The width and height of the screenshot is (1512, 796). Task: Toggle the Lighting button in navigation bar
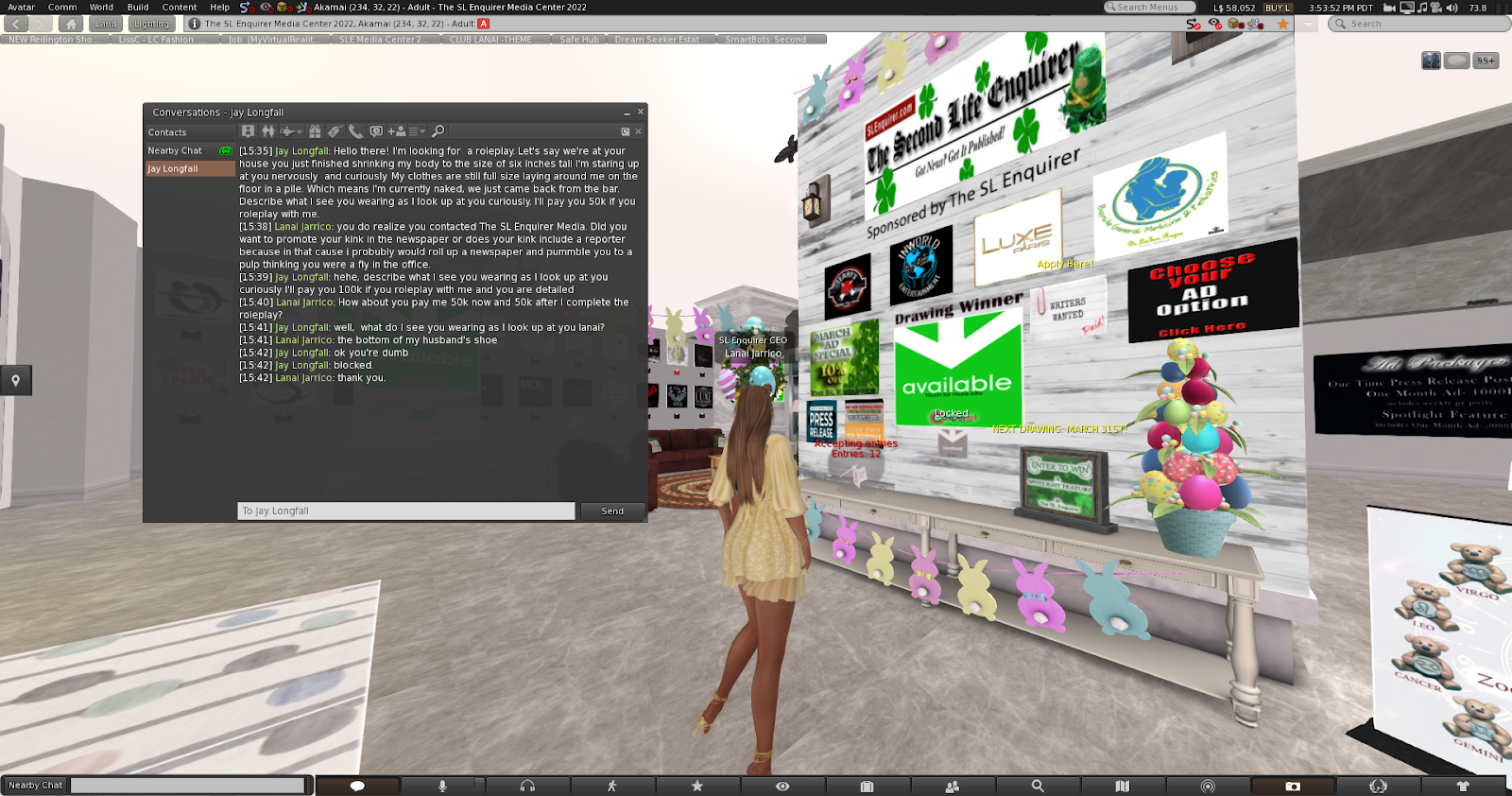151,24
